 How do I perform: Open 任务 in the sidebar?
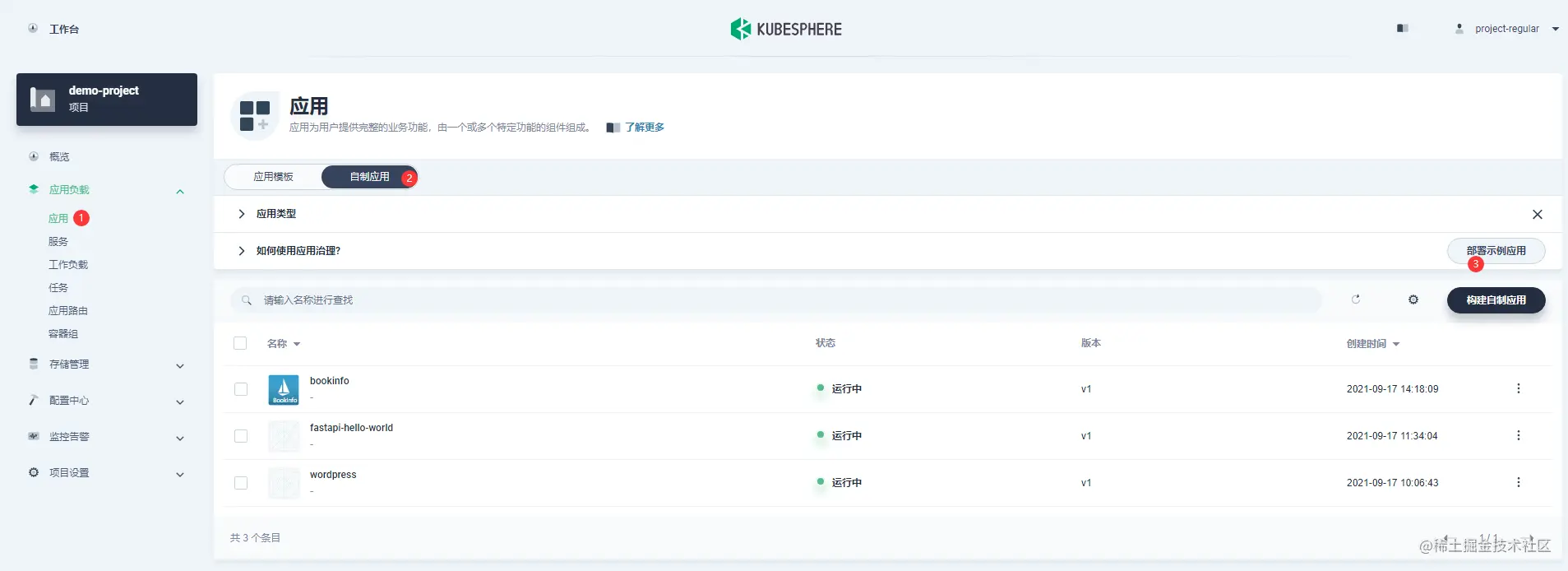(58, 287)
